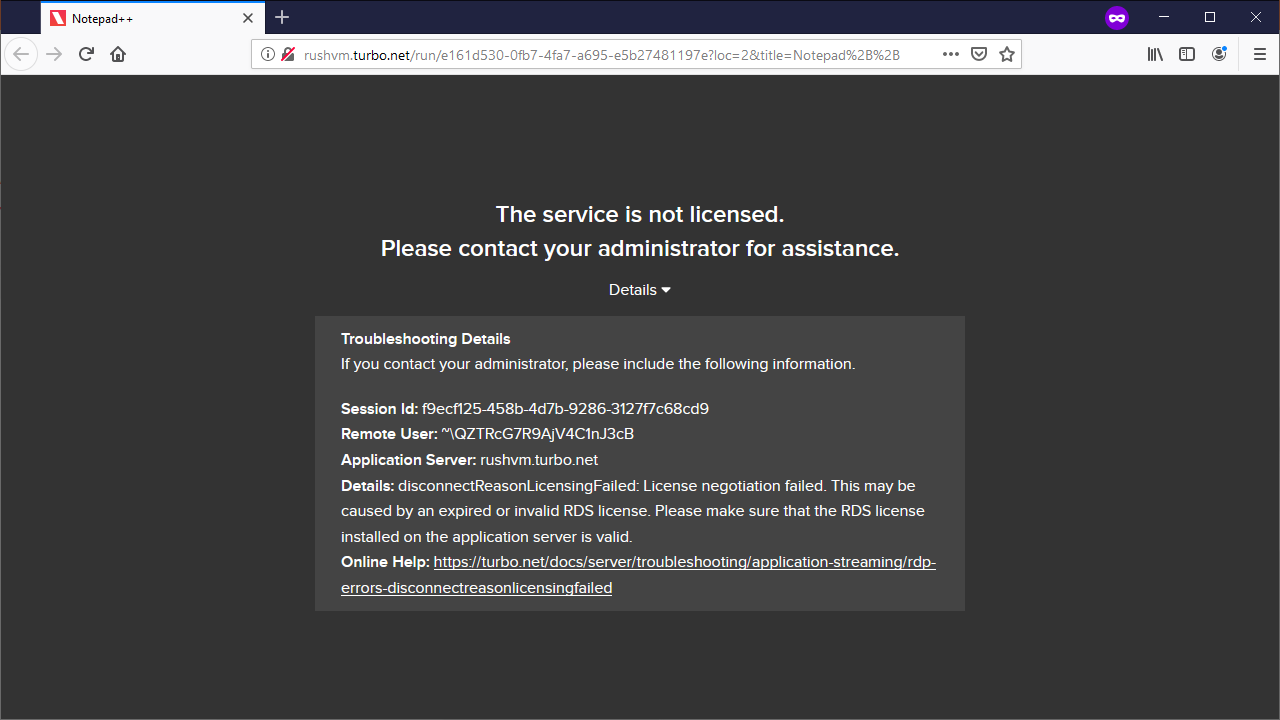Viewport: 1280px width, 720px height.
Task: Click the purple private browsing mask icon
Action: tap(1117, 17)
